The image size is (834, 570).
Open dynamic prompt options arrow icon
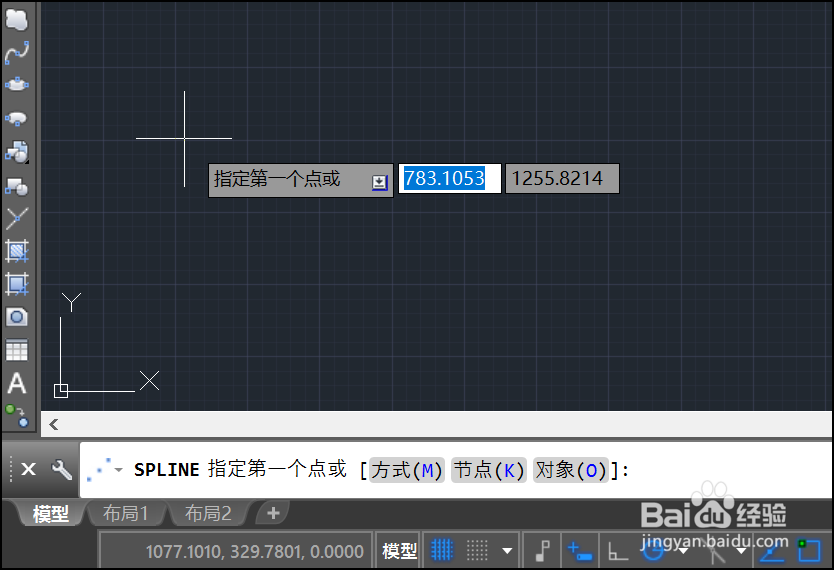coord(379,182)
